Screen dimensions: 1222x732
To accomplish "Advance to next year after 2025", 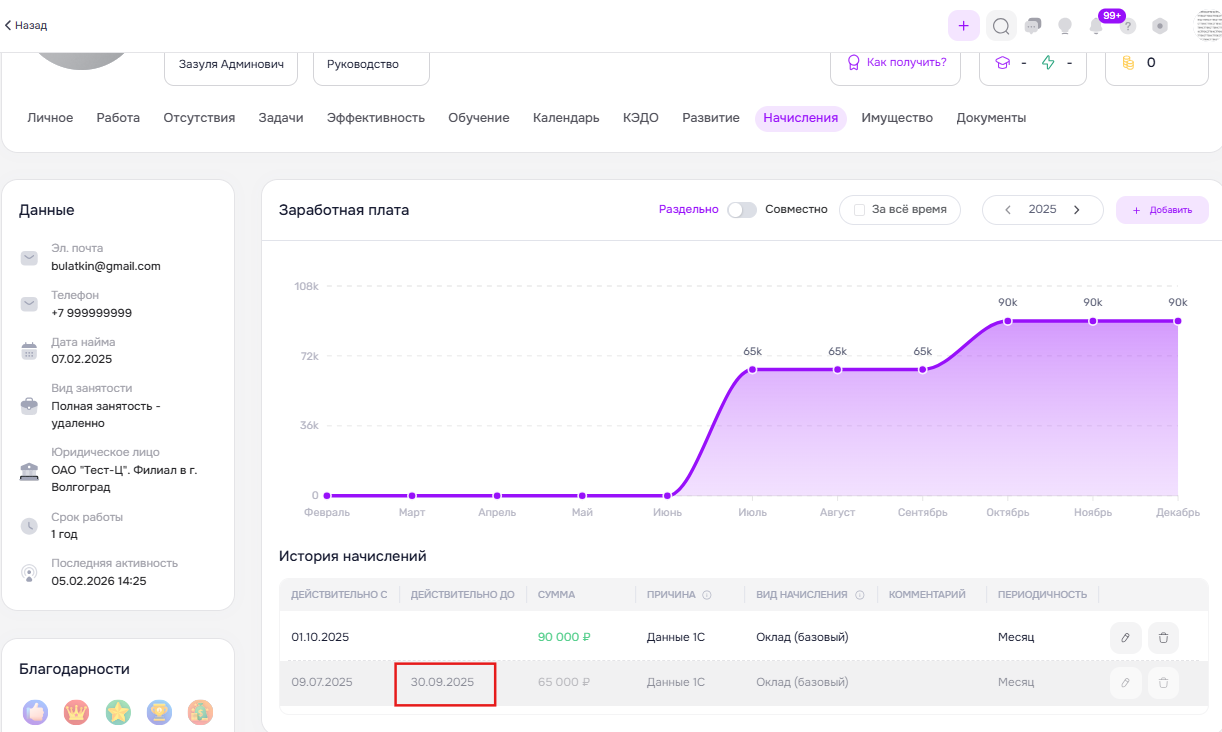I will pyautogui.click(x=1077, y=210).
